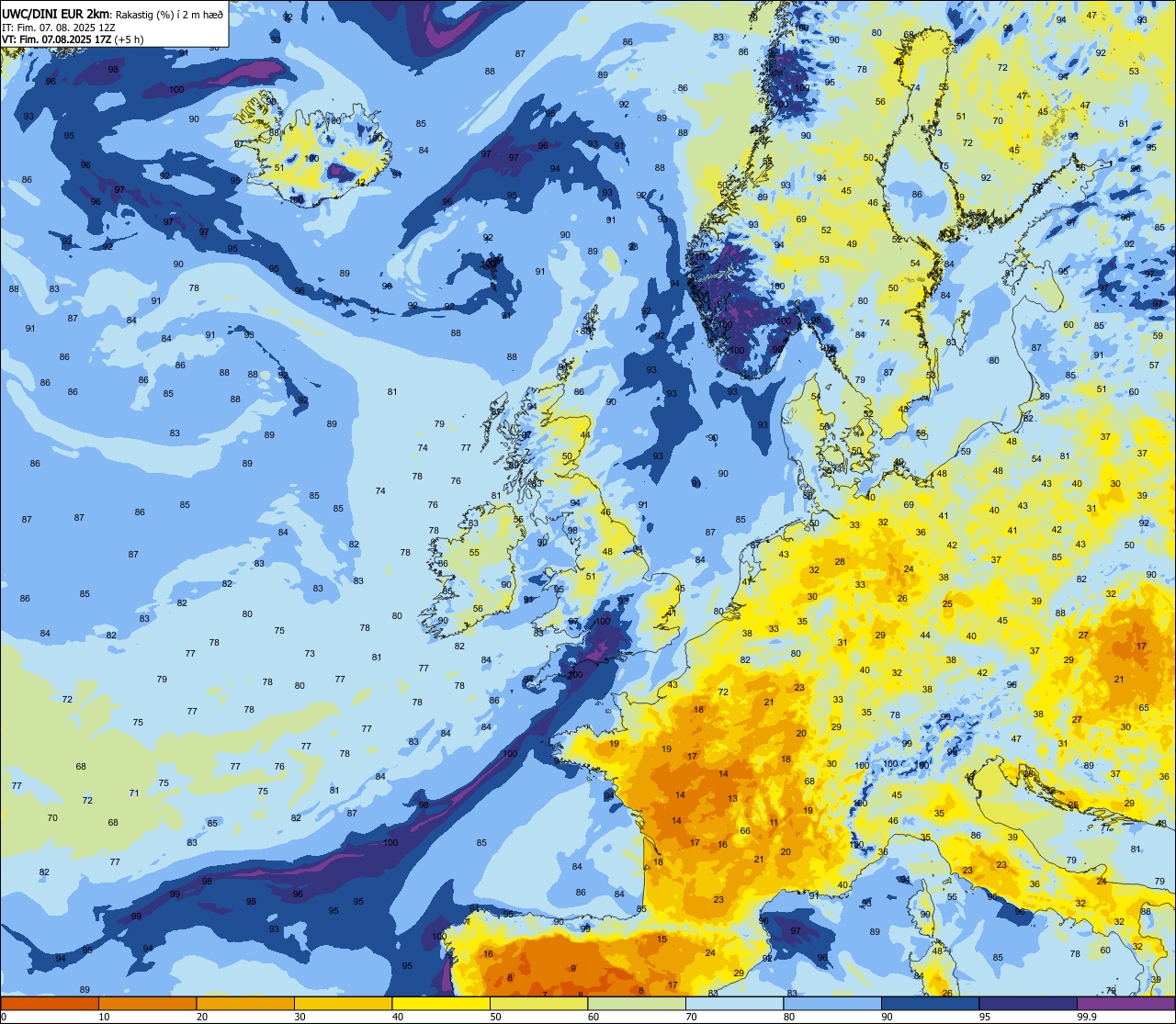
Task: Click the legend scale label "40"
Action: pyautogui.click(x=398, y=1017)
